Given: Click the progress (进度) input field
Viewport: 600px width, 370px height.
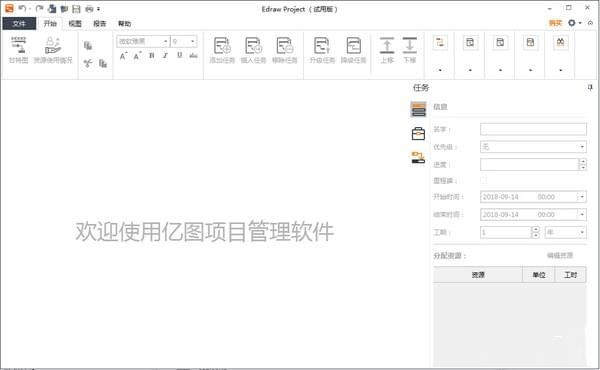Looking at the screenshot, I should click(x=530, y=165).
